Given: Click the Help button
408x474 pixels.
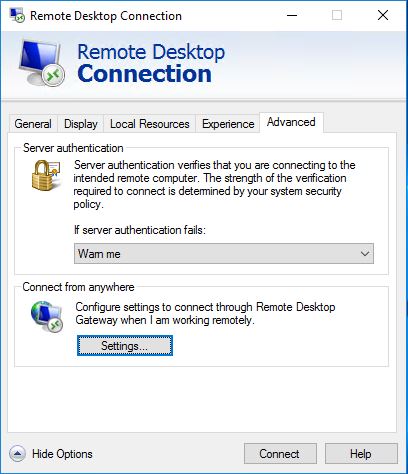Looking at the screenshot, I should click(x=361, y=454).
